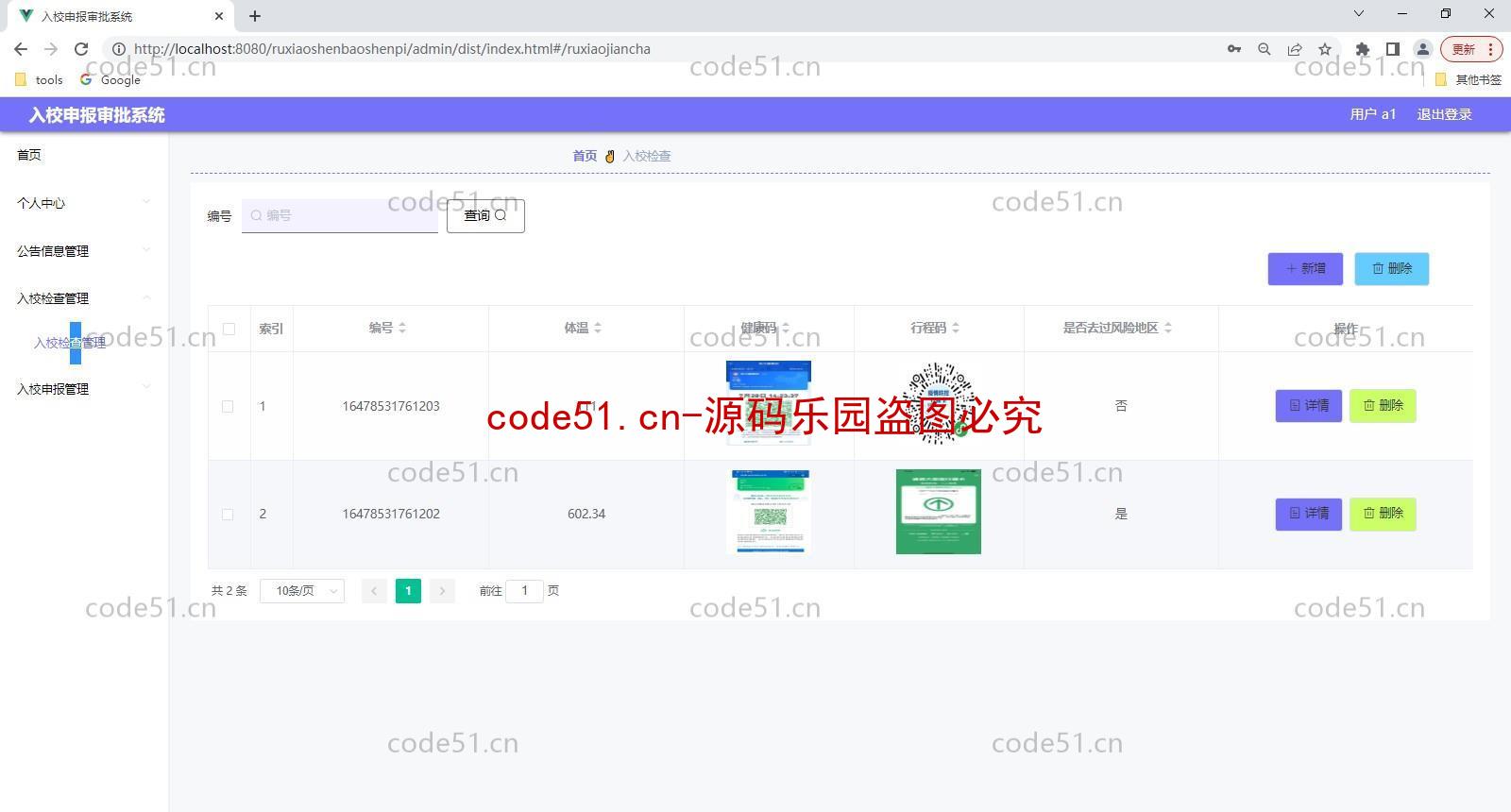Open the browser extensions puzzle icon
The image size is (1511, 812).
[1362, 49]
